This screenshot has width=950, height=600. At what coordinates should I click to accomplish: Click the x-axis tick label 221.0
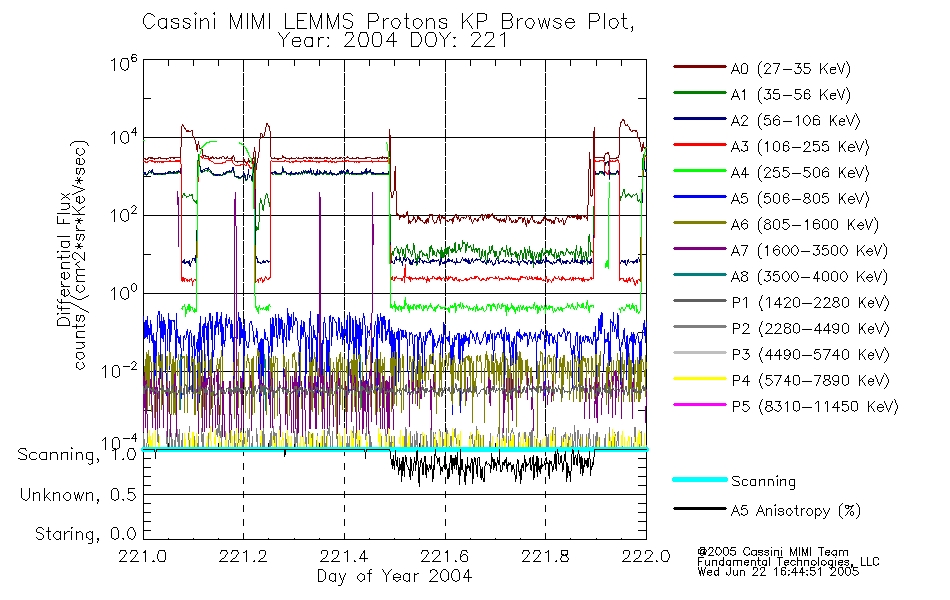coord(143,556)
